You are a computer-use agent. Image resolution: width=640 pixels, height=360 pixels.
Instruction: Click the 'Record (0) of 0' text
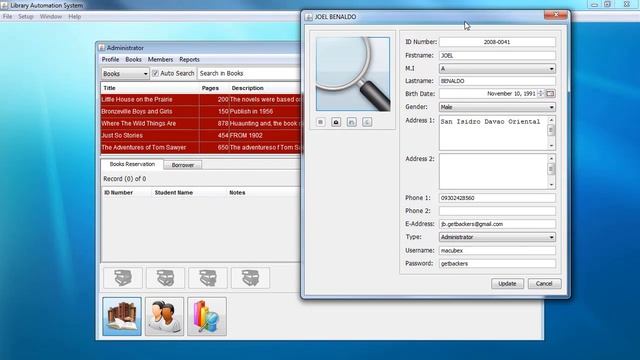(124, 179)
